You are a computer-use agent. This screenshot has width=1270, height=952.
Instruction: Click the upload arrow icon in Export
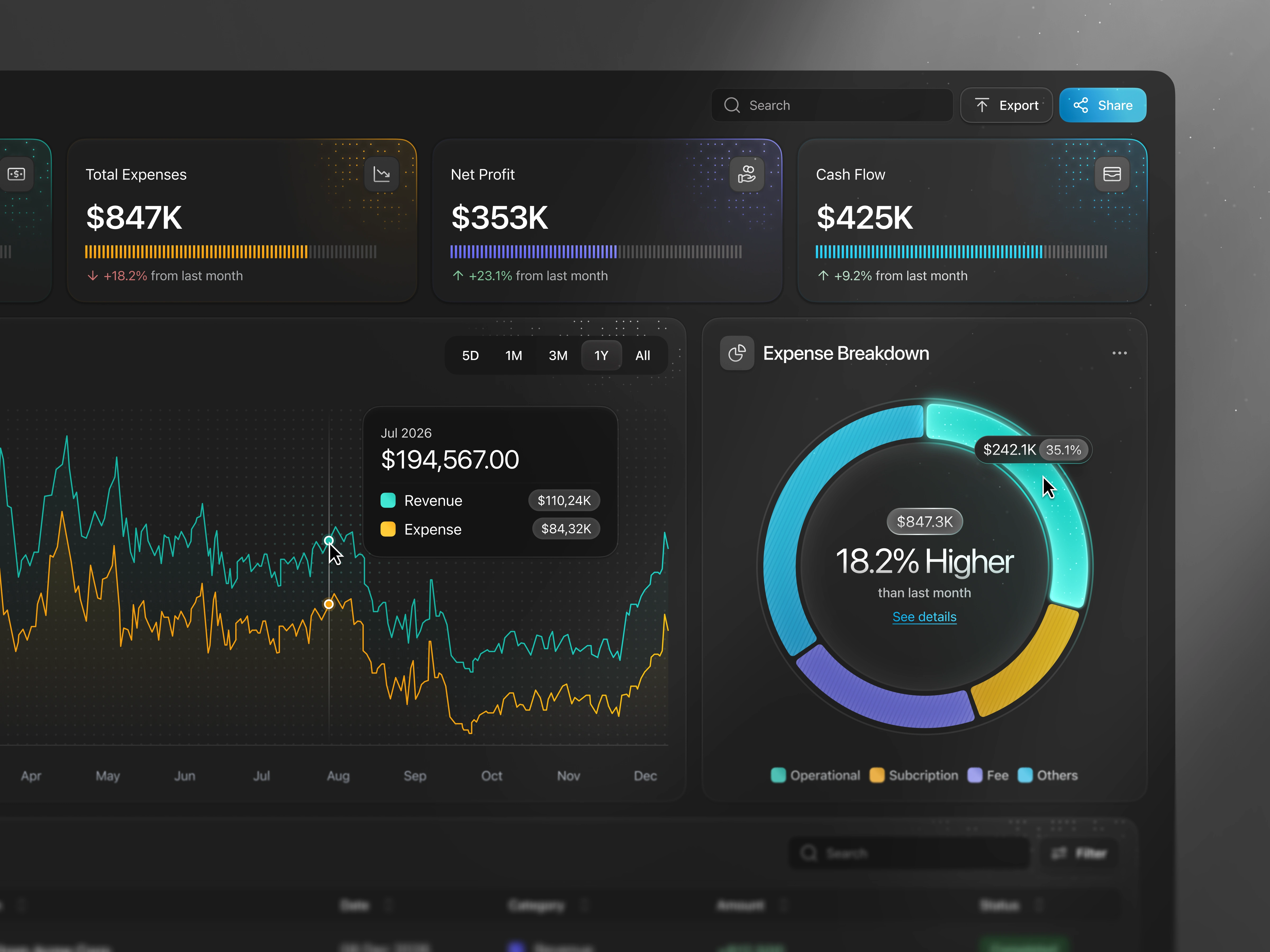(x=982, y=105)
